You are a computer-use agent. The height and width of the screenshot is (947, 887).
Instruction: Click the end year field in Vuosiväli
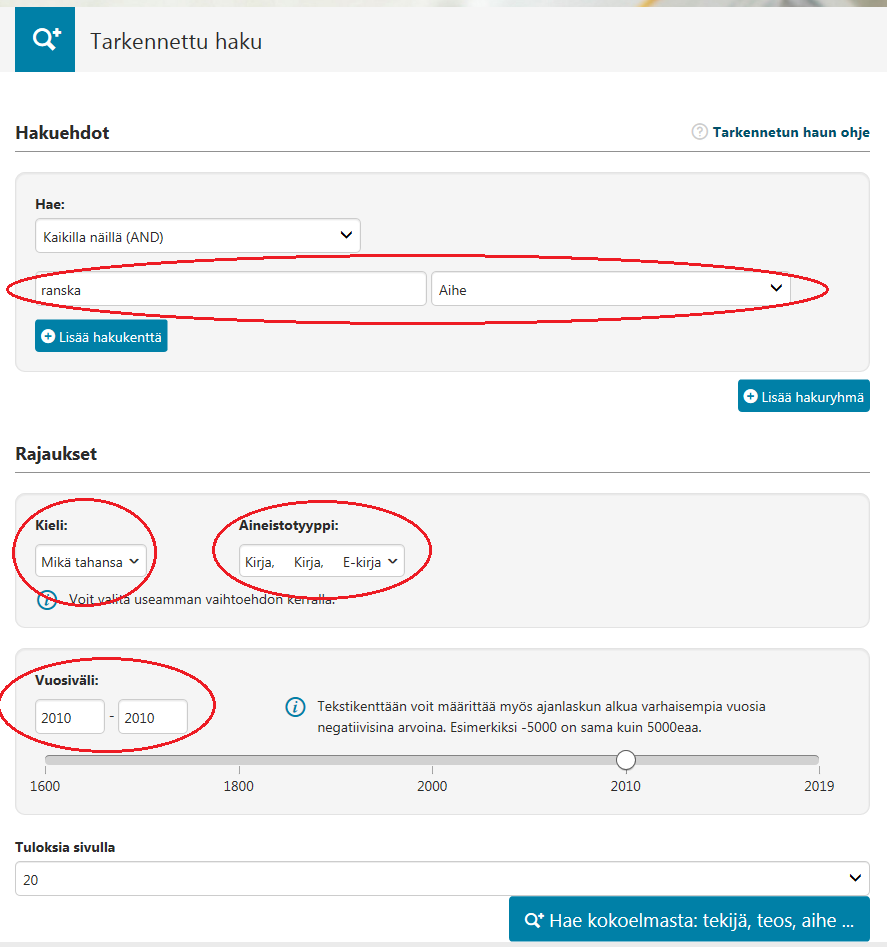[x=153, y=717]
